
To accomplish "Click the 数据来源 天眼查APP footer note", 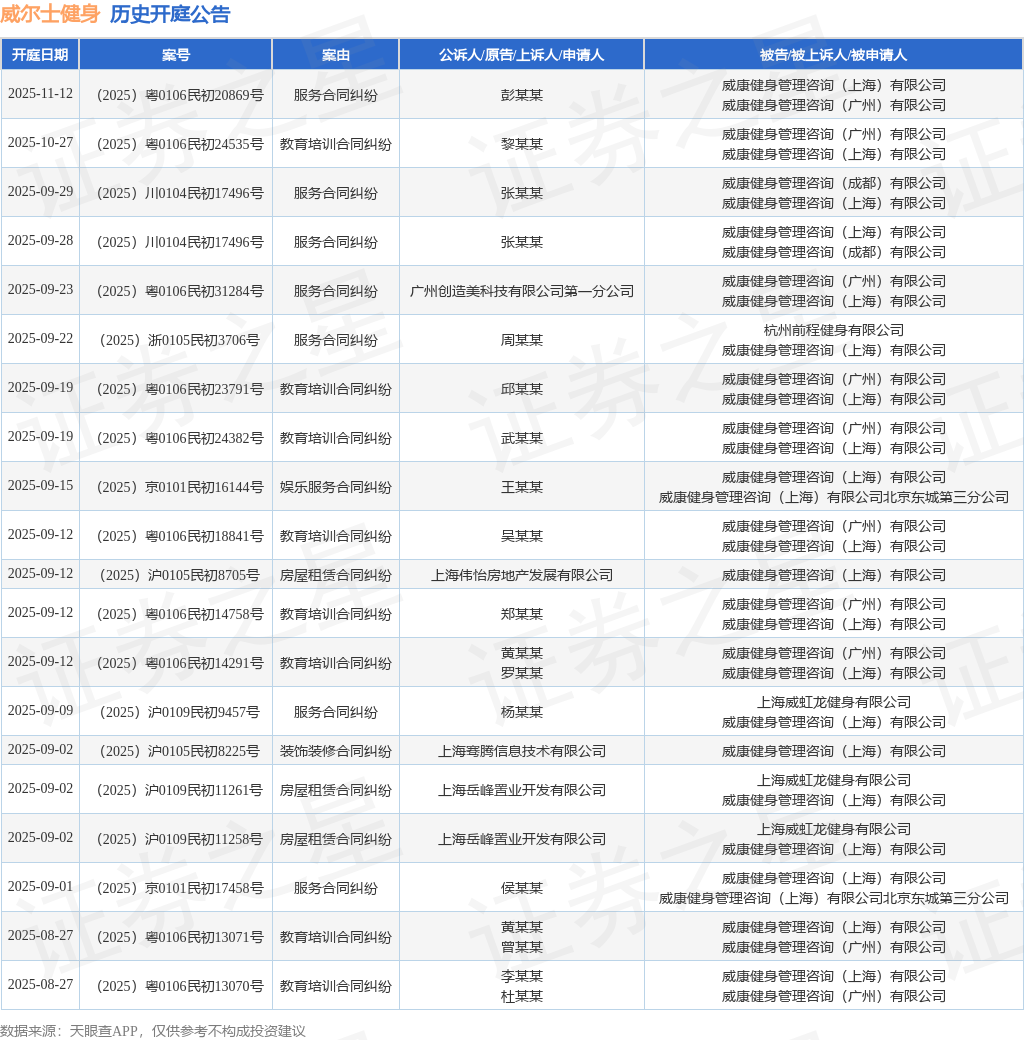I will click(x=153, y=1031).
